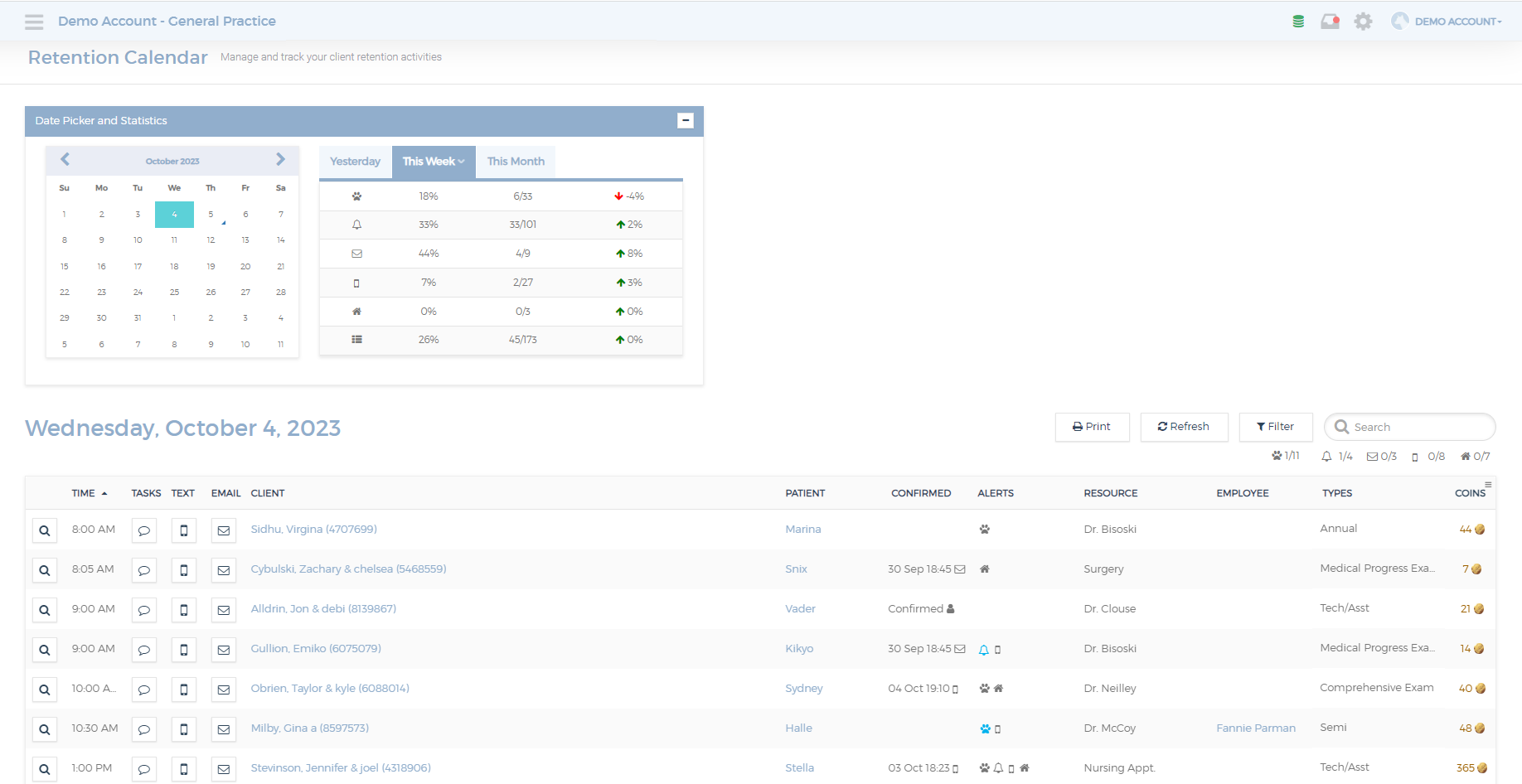Select October 5 on the calendar
This screenshot has height=784, width=1522.
[x=211, y=215]
